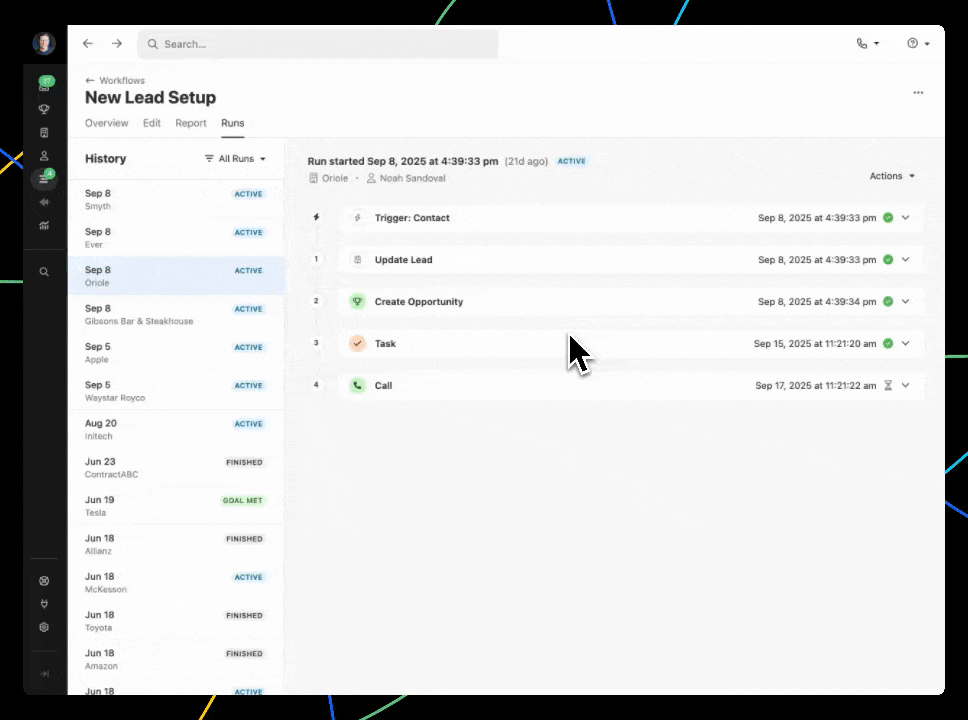This screenshot has width=968, height=720.
Task: Click the Update Lead building icon
Action: pos(357,259)
